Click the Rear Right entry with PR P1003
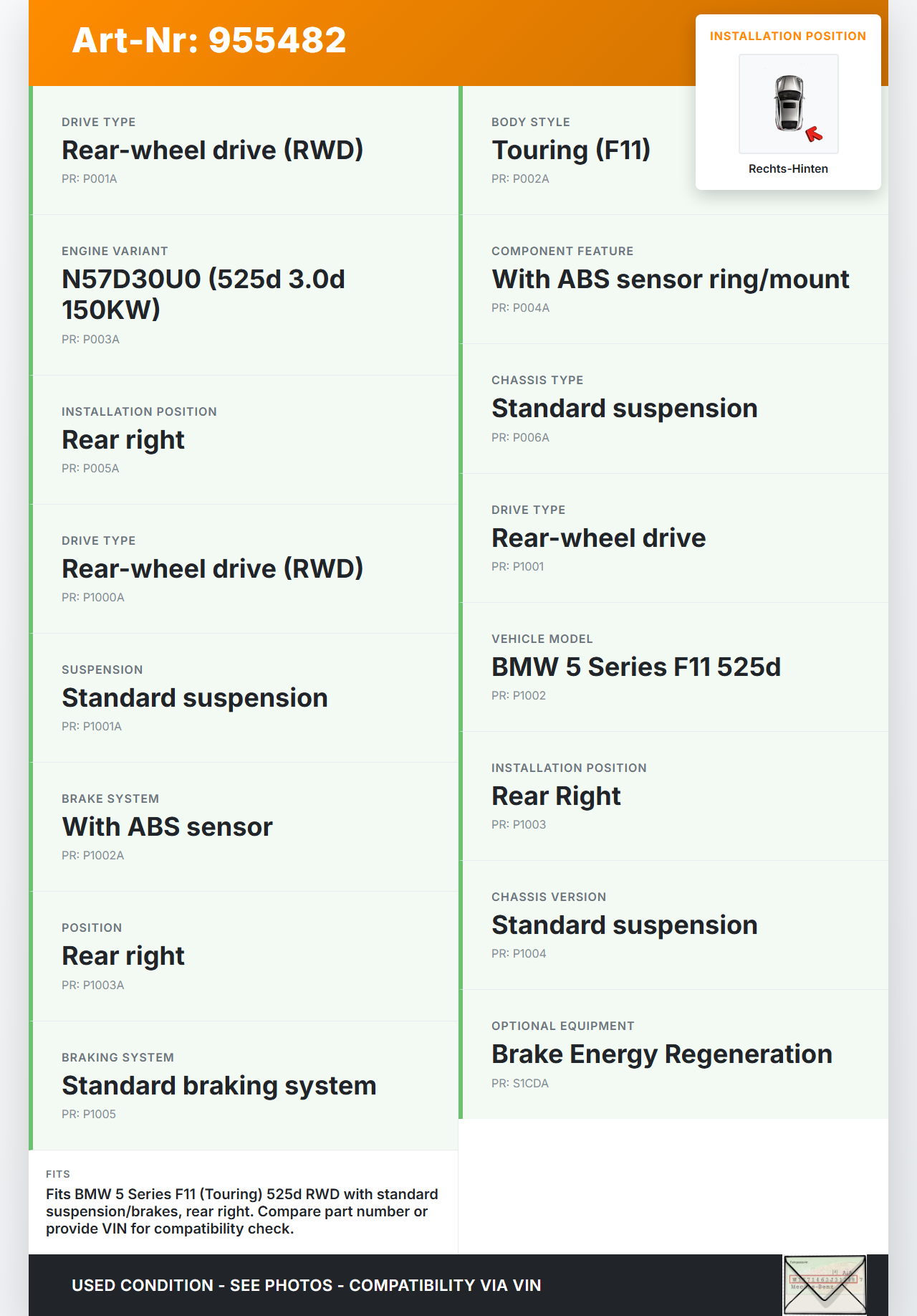The height and width of the screenshot is (1316, 917). click(x=556, y=796)
